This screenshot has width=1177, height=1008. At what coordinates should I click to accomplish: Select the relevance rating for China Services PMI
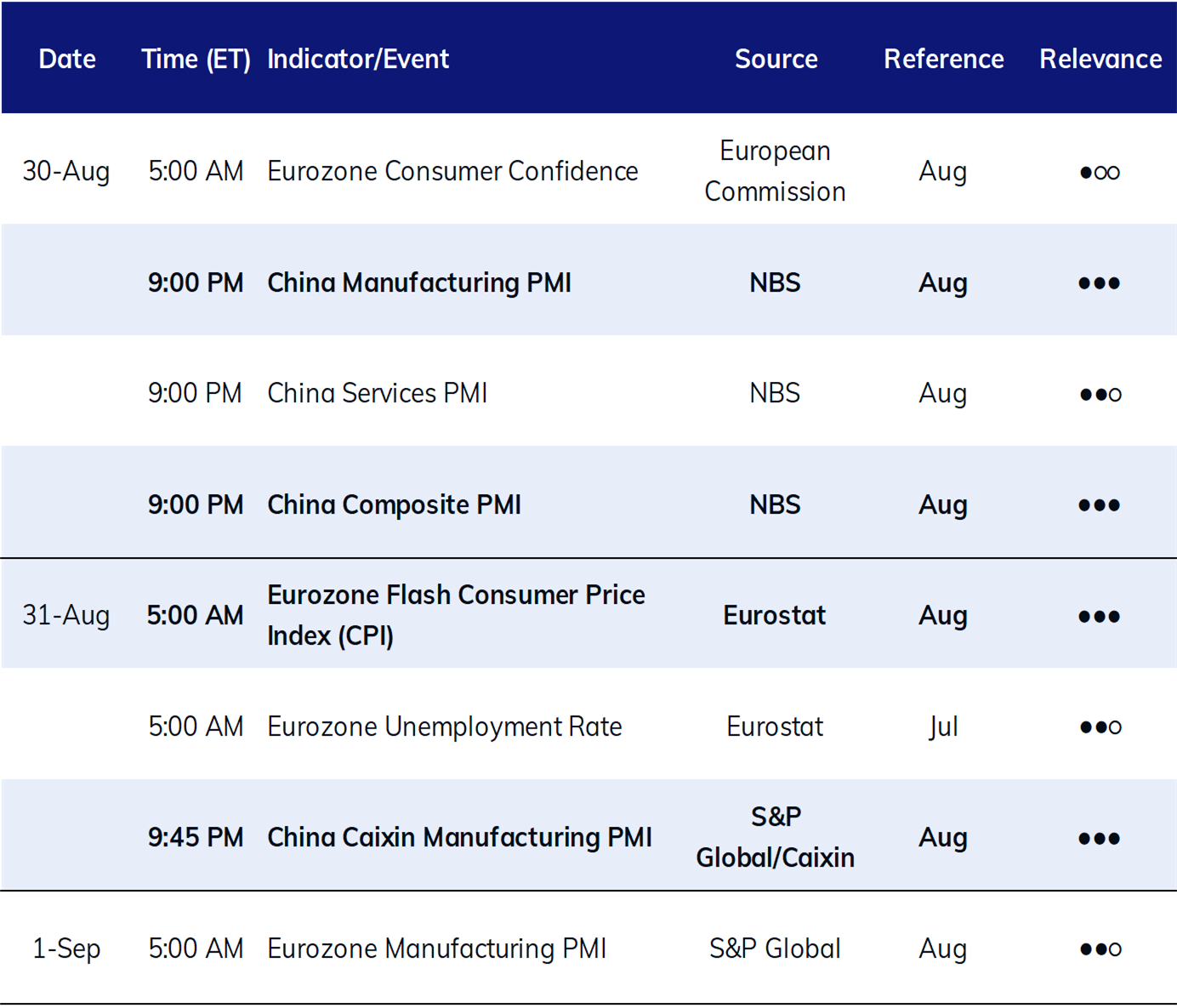(x=1100, y=394)
